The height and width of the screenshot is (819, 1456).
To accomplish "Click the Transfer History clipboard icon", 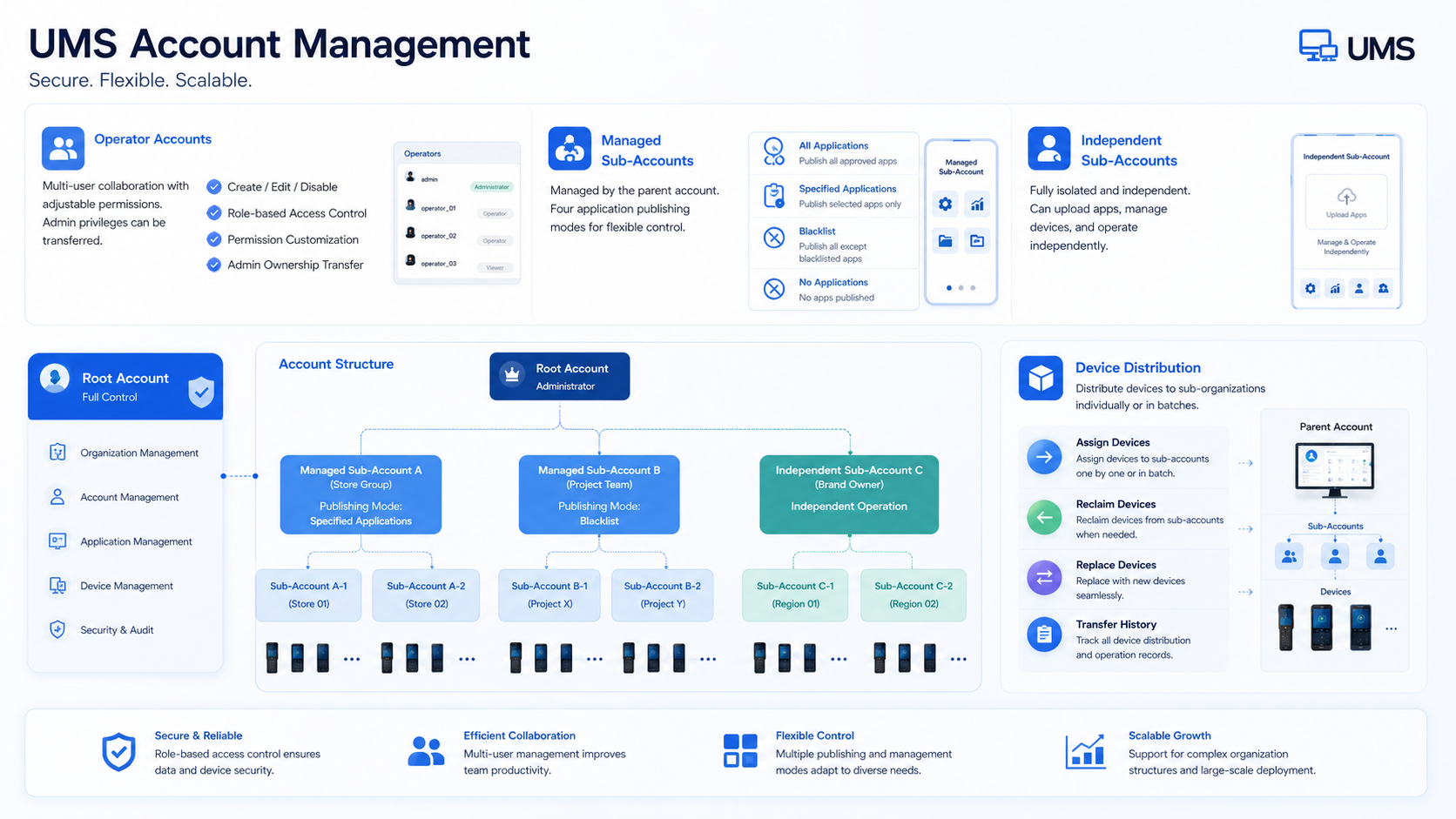I will [x=1044, y=634].
